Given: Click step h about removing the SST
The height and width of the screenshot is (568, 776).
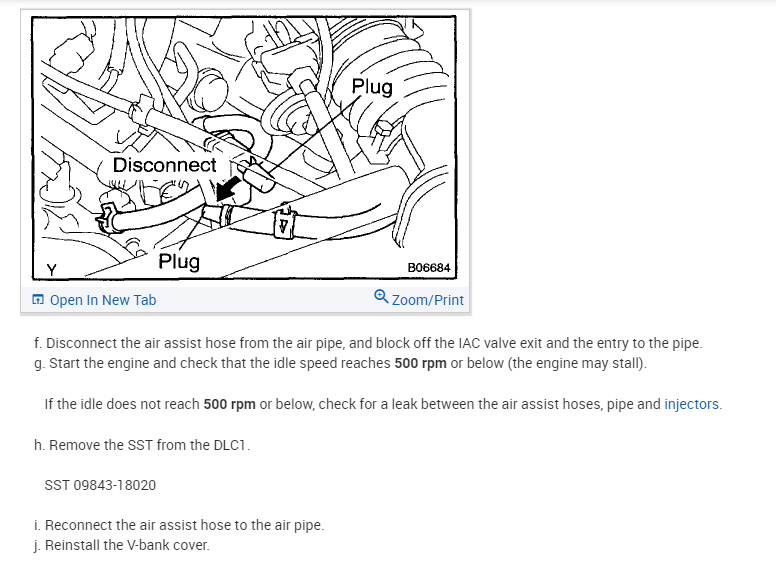Looking at the screenshot, I should click(x=142, y=445).
